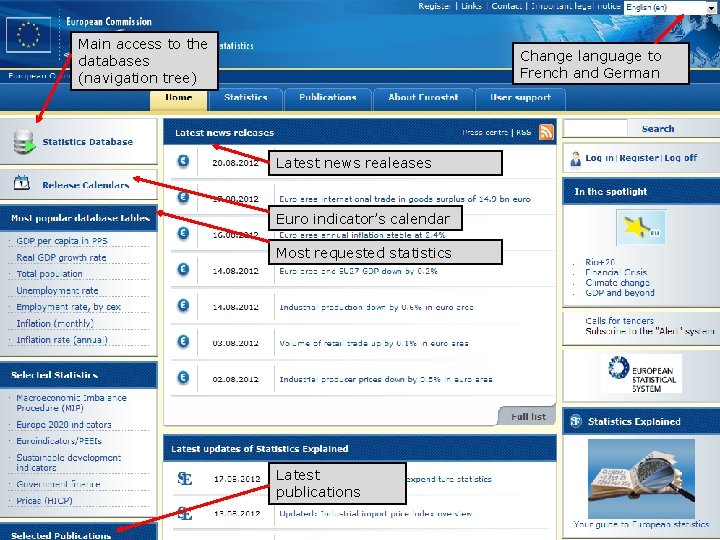The image size is (720, 540).
Task: Switch to the Home tab
Action: tap(179, 98)
